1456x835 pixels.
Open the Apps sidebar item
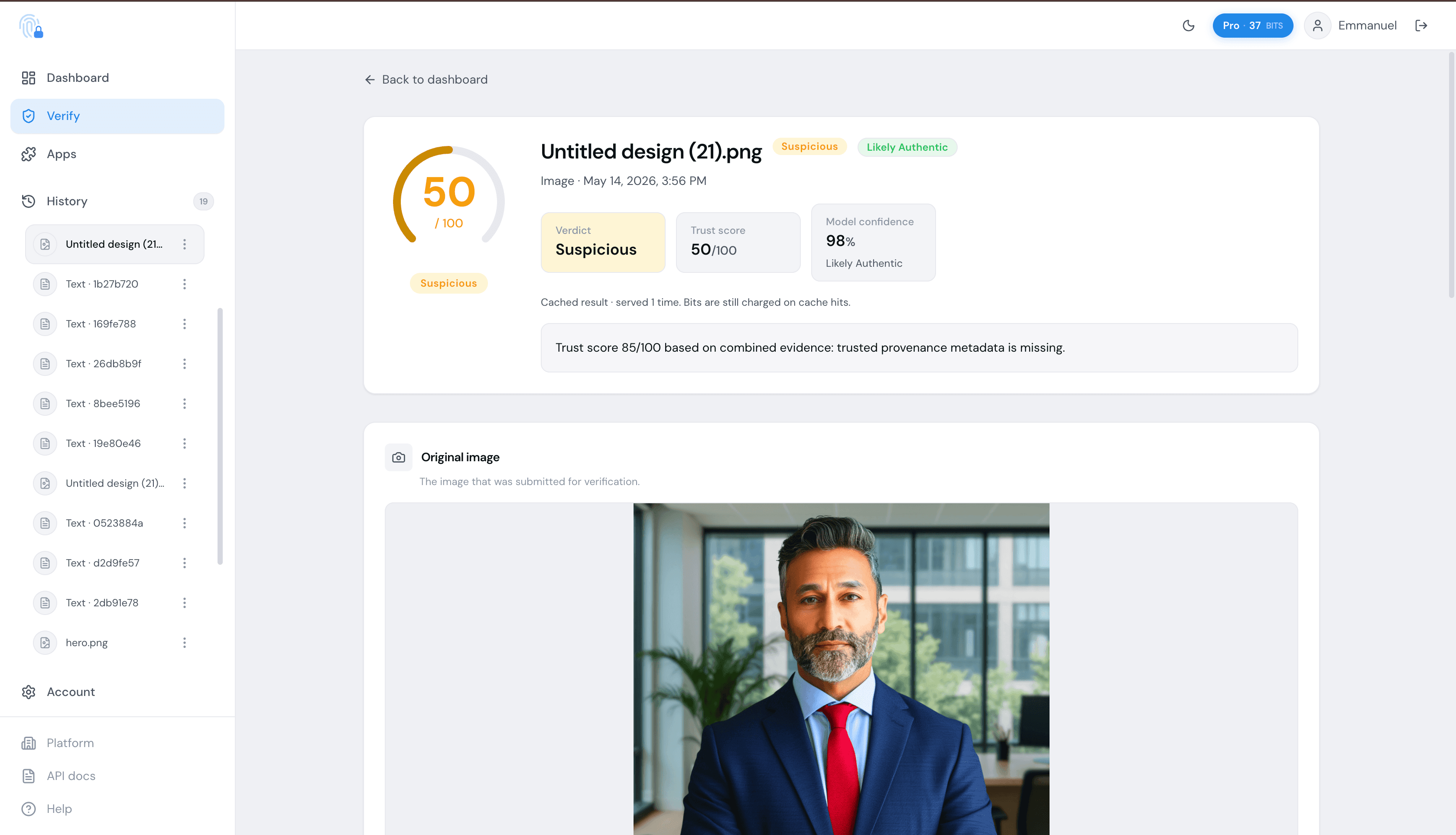tap(117, 154)
